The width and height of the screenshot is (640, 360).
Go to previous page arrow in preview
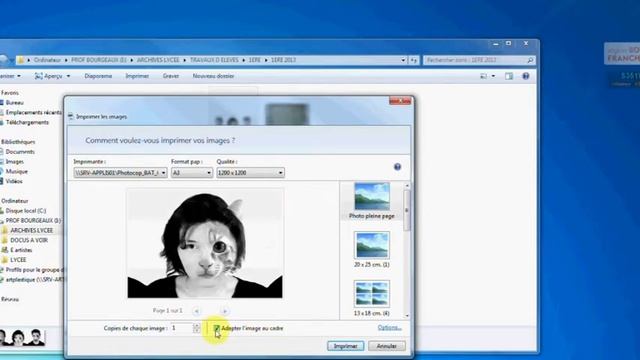tap(196, 311)
